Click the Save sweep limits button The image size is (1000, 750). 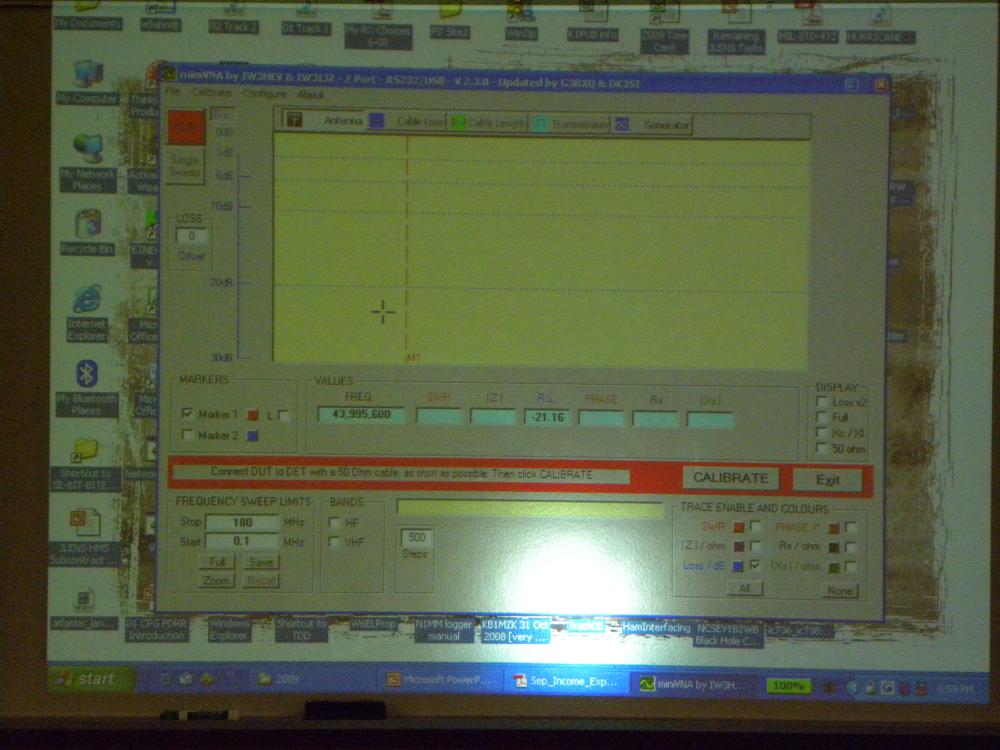coord(261,562)
